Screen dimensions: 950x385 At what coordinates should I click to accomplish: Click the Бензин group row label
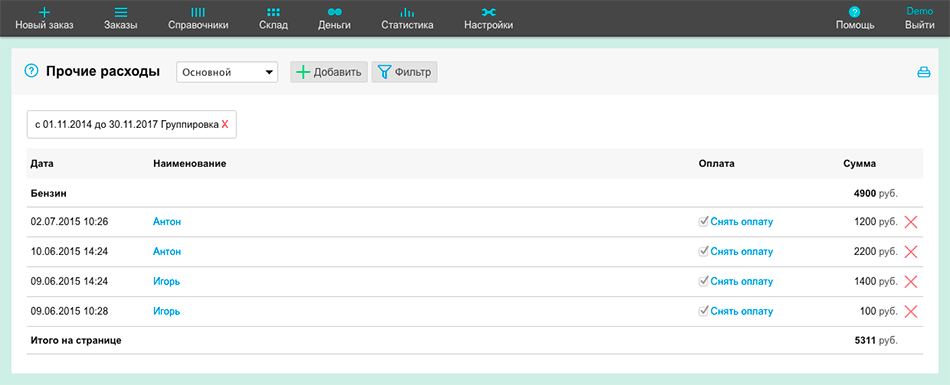[48, 194]
